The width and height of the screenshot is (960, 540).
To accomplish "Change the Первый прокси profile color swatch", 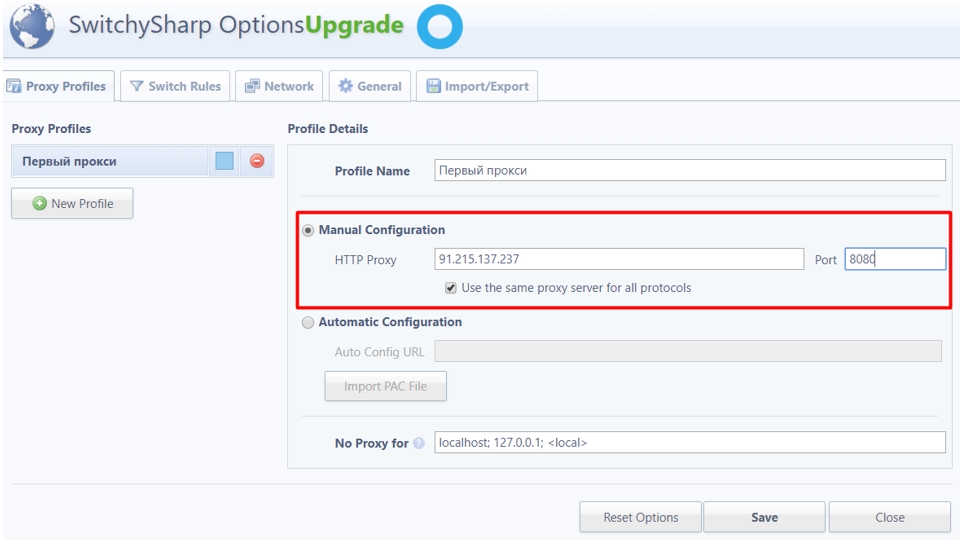I will [225, 161].
